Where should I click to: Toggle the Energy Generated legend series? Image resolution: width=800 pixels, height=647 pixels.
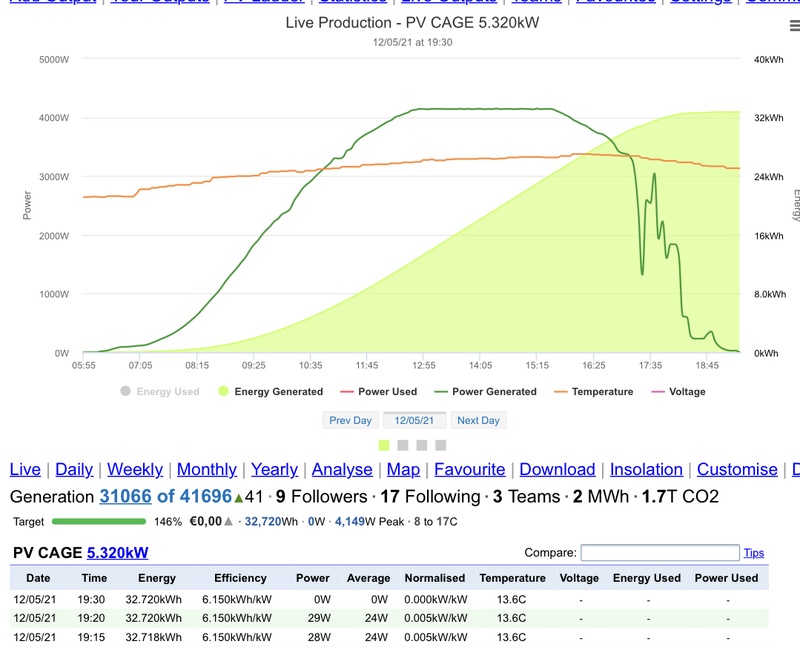click(x=270, y=391)
